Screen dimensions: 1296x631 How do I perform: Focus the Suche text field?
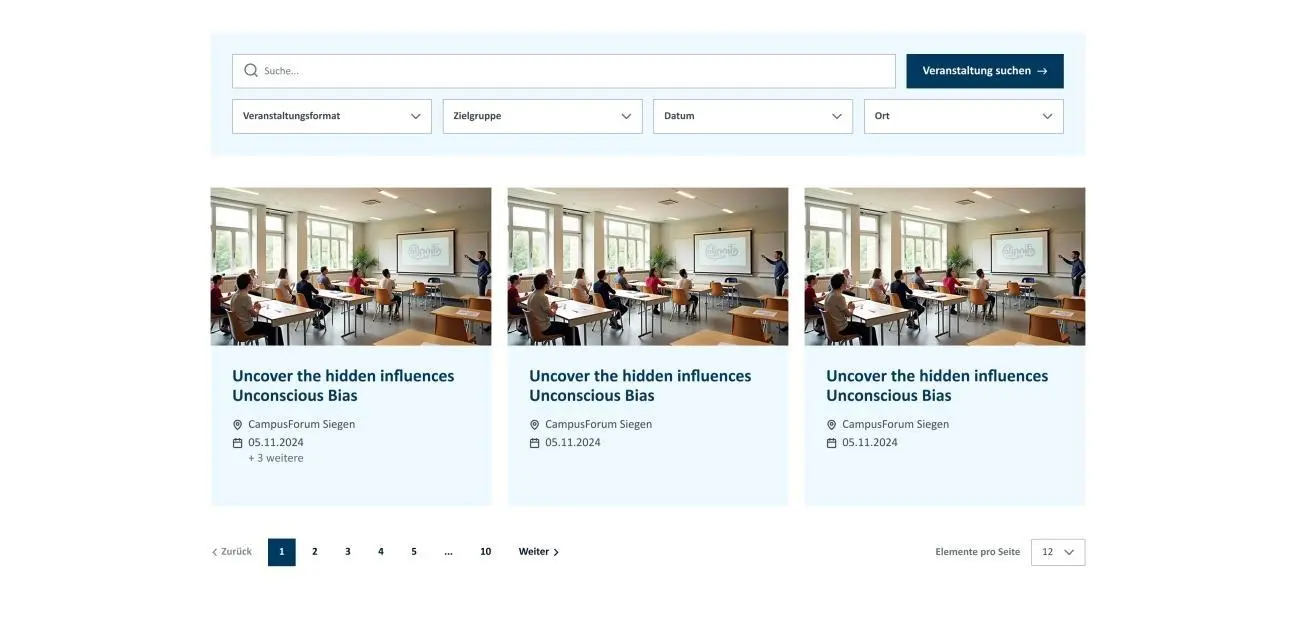[575, 71]
